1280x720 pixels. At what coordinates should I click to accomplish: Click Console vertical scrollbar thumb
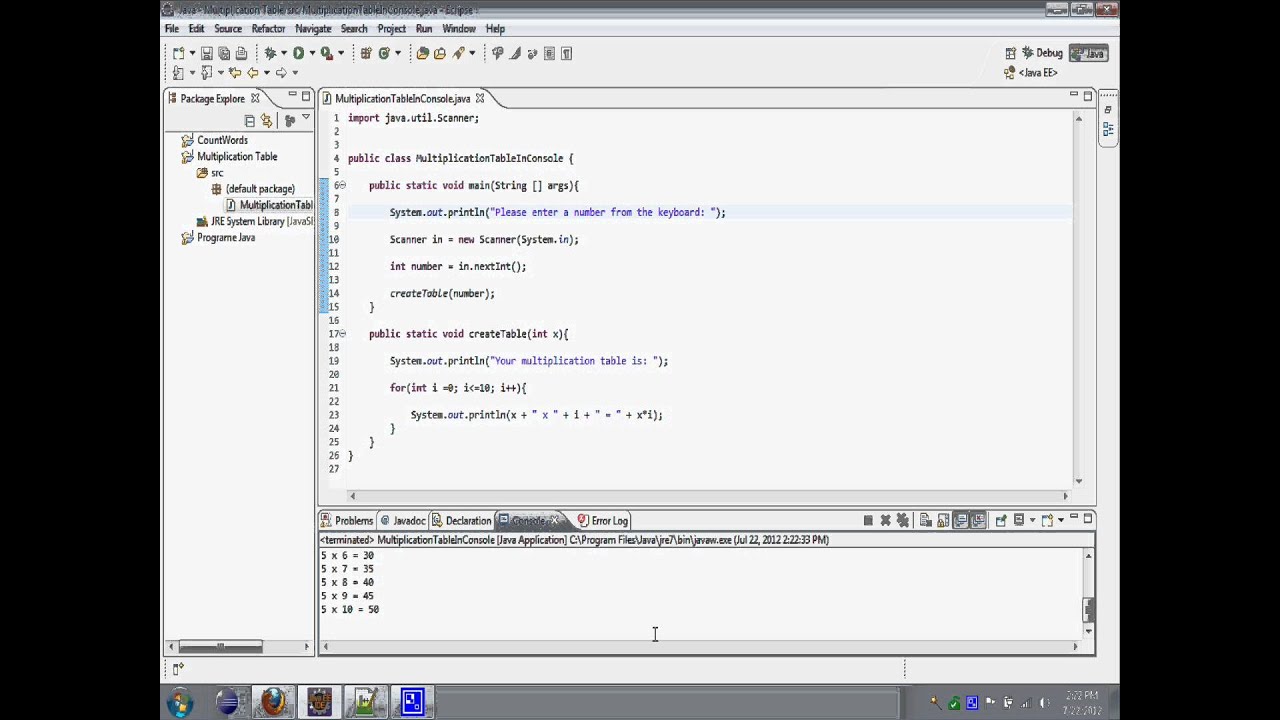(x=1089, y=608)
